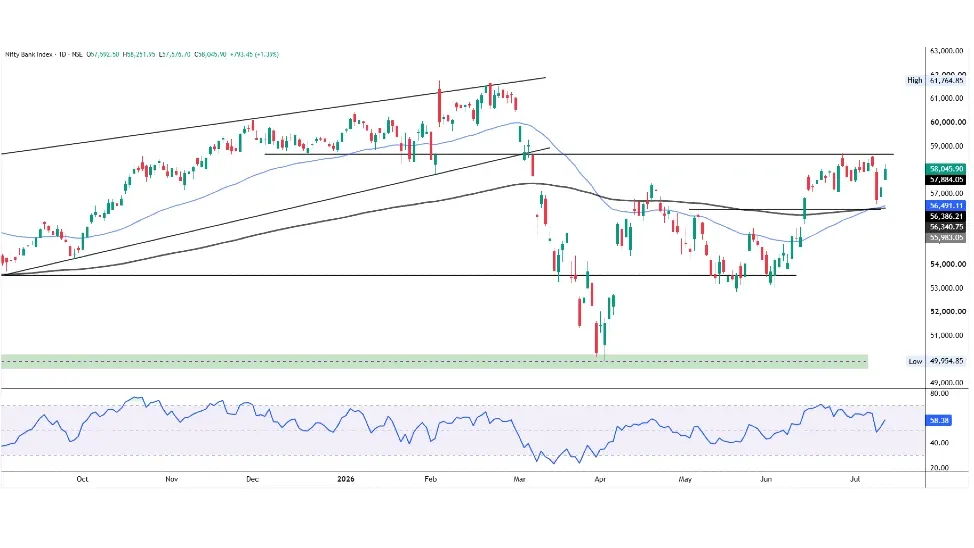Click the blue 56,491.11 moving average tag
This screenshot has width=974, height=548.
946,206
